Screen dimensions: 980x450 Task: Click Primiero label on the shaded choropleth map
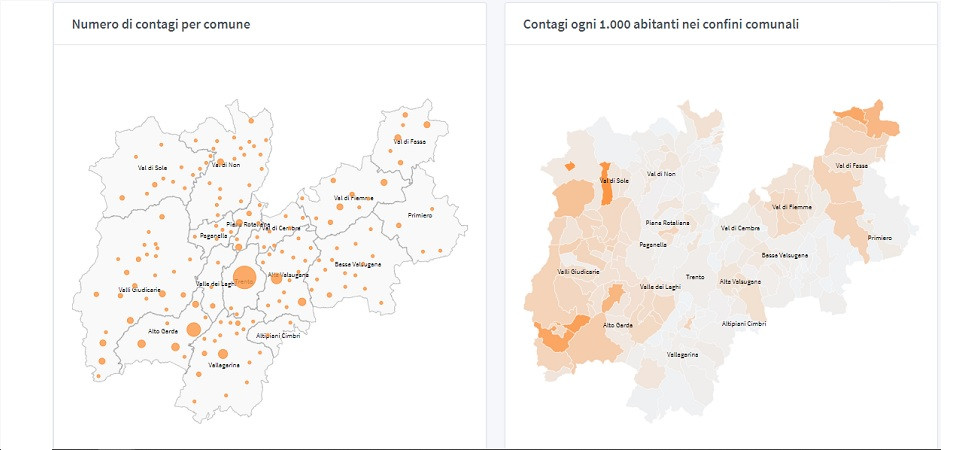pos(879,238)
